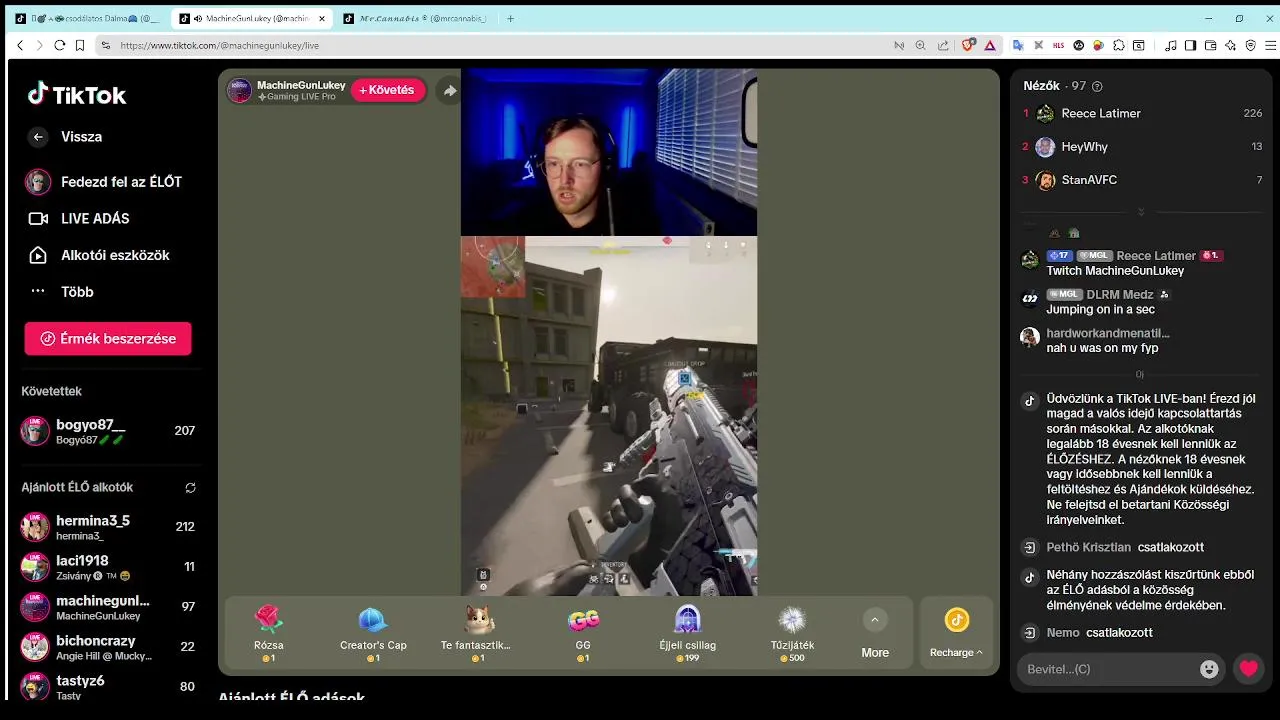This screenshot has height=720, width=1280.
Task: Send the Rózsa gift
Action: [x=269, y=632]
